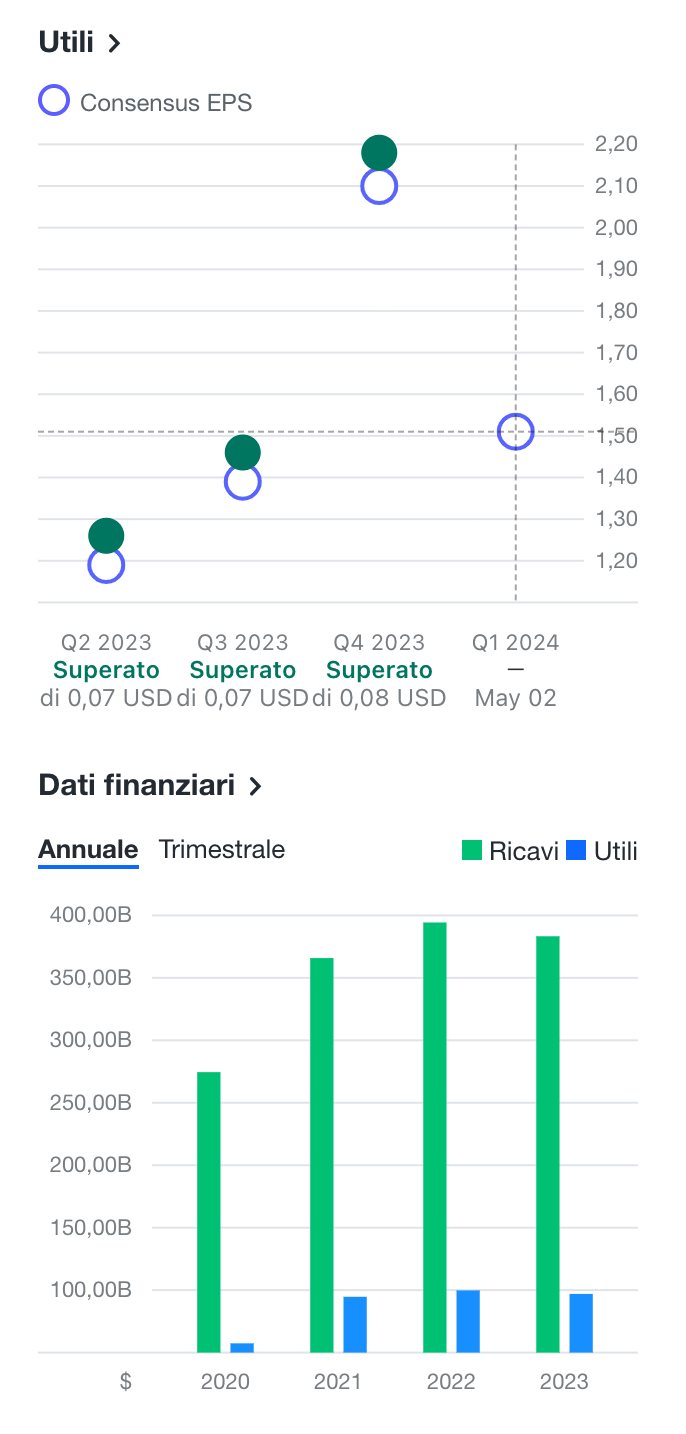Click Q3 2023 consensus EPS circle

coord(242,483)
